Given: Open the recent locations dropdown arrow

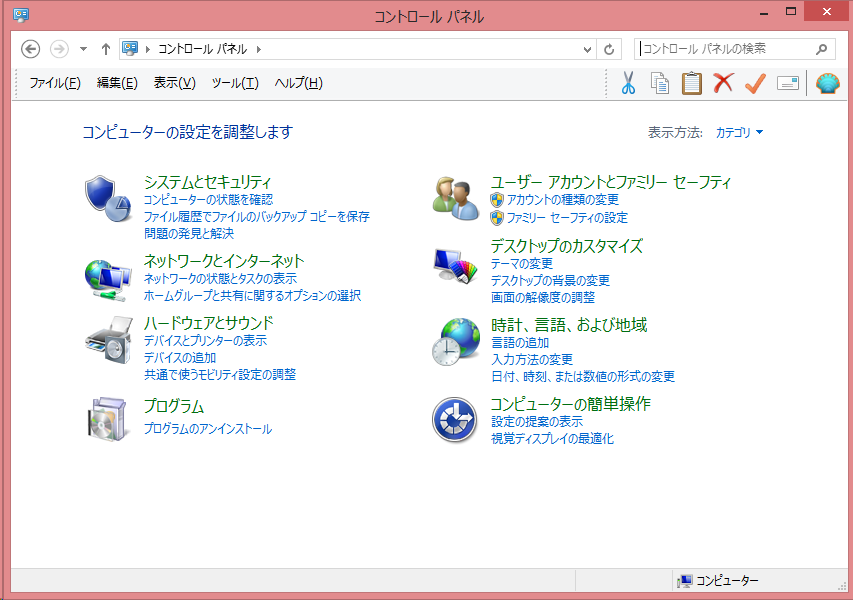Looking at the screenshot, I should coord(83,49).
